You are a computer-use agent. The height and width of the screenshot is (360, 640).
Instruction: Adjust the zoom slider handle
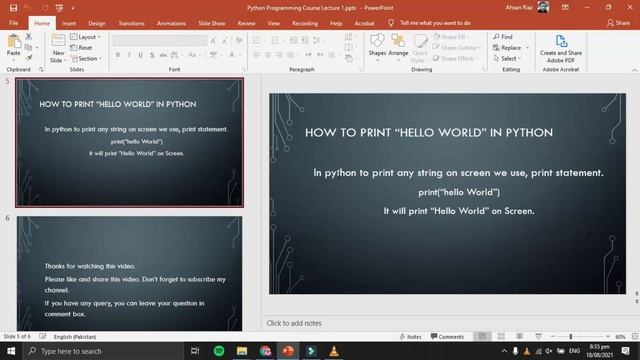[571, 336]
